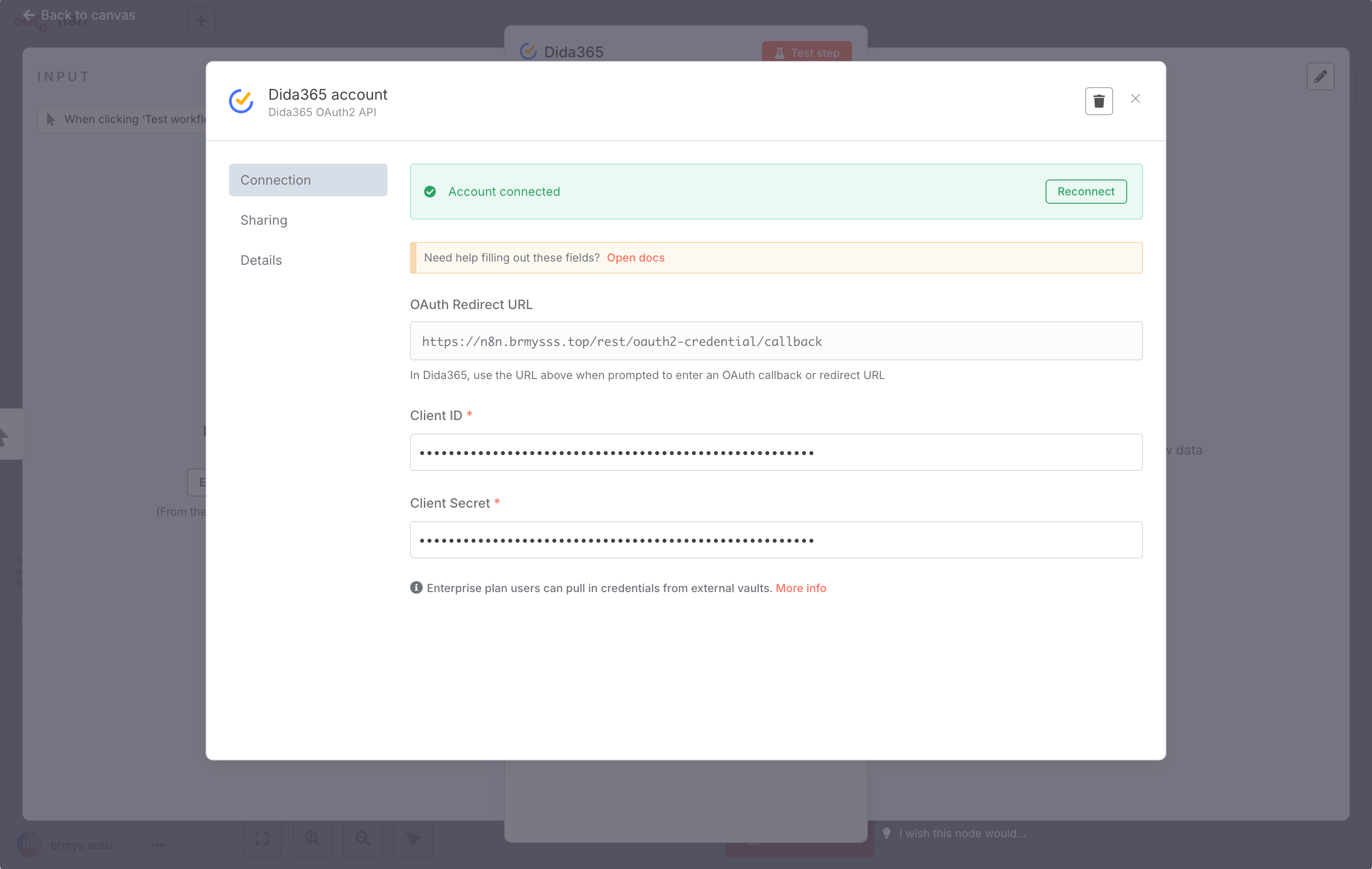
Task: Focus the Client Secret input field
Action: pos(776,540)
